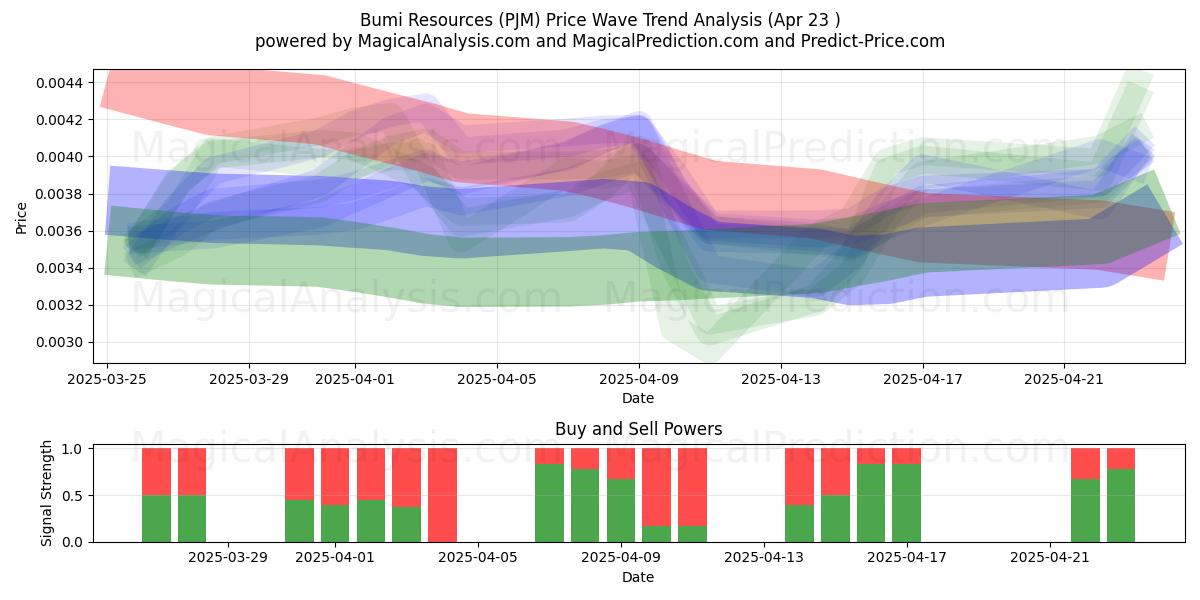Click the 2025-04-13 date label on price chart

[x=780, y=379]
